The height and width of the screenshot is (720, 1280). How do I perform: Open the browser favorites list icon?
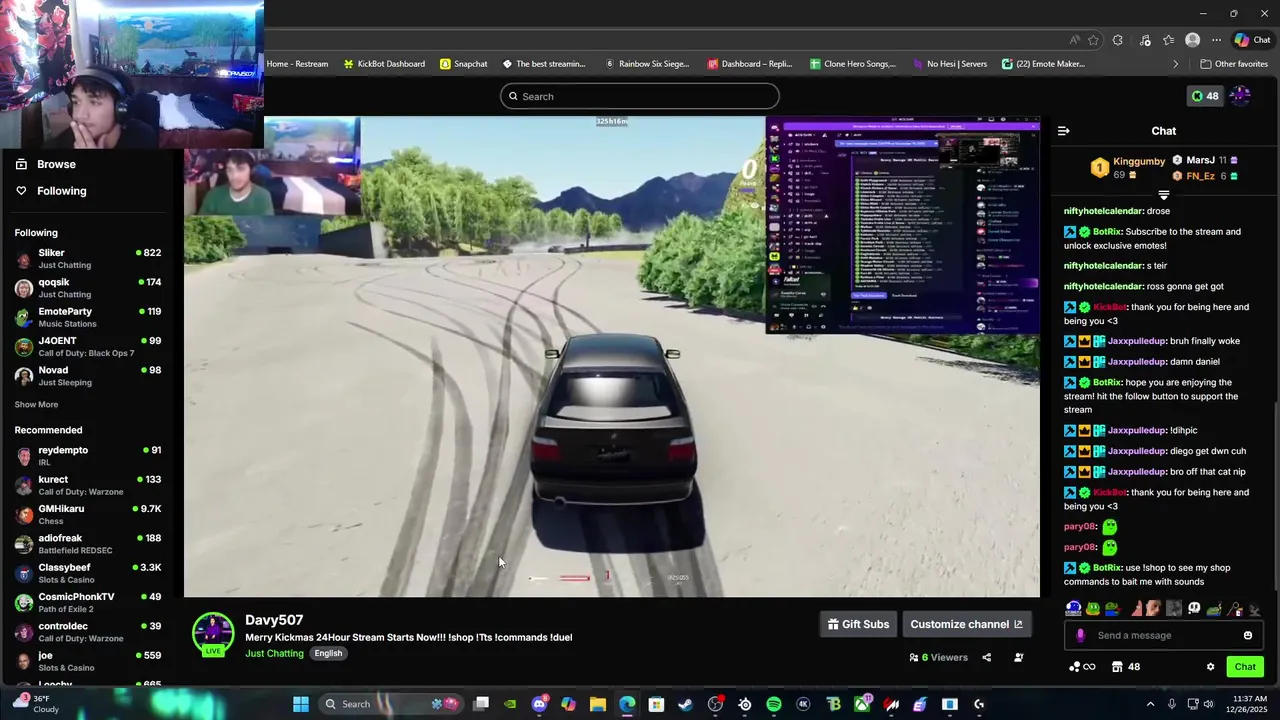pyautogui.click(x=1168, y=40)
